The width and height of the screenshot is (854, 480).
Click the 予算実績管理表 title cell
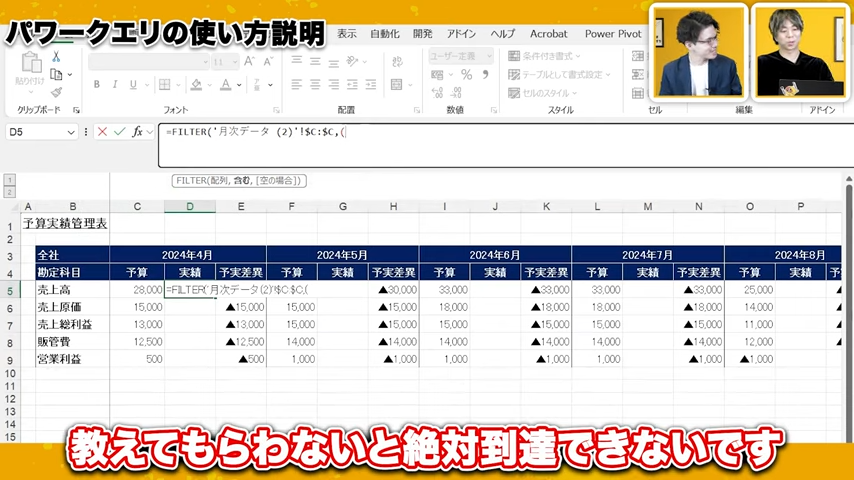(x=65, y=224)
